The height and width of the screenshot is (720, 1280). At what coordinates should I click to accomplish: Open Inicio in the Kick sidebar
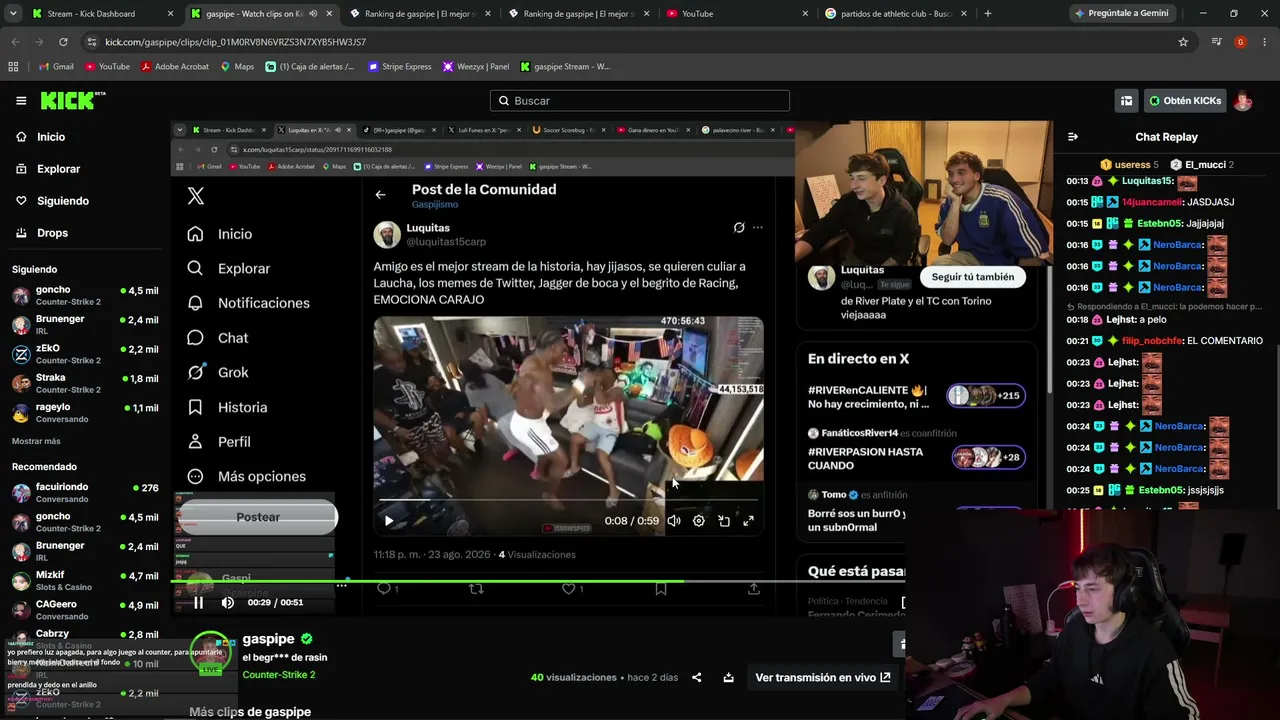[50, 137]
